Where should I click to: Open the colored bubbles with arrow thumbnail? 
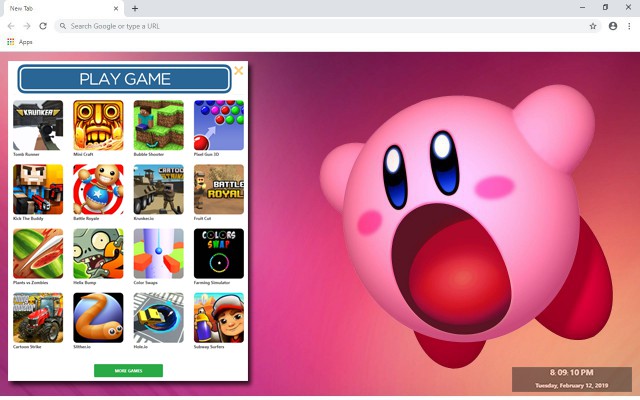click(x=219, y=125)
